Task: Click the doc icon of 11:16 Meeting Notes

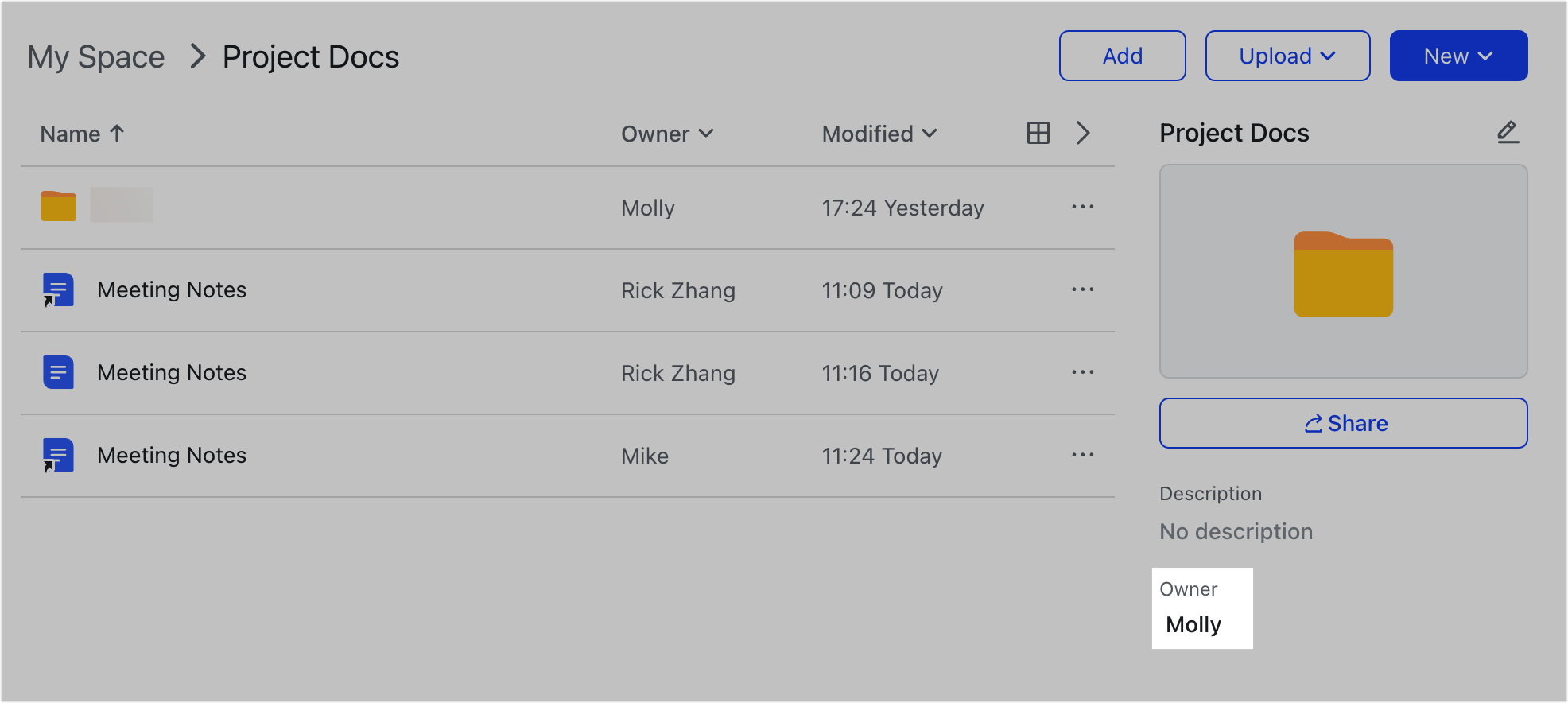Action: coord(58,372)
